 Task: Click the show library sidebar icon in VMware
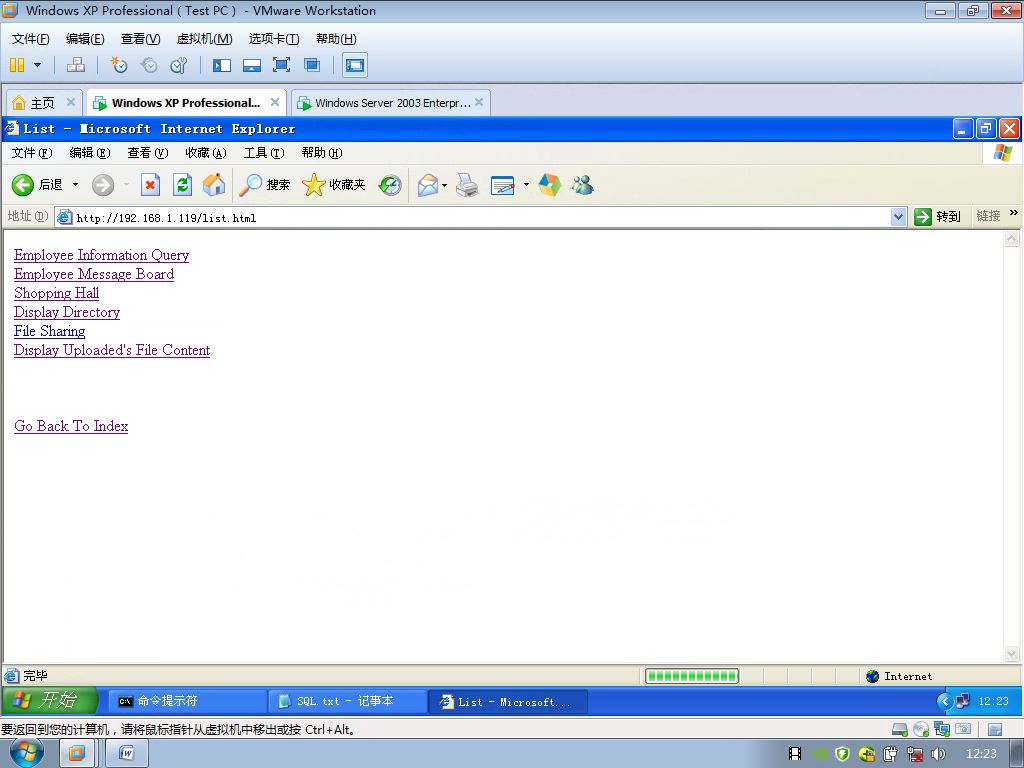[222, 65]
